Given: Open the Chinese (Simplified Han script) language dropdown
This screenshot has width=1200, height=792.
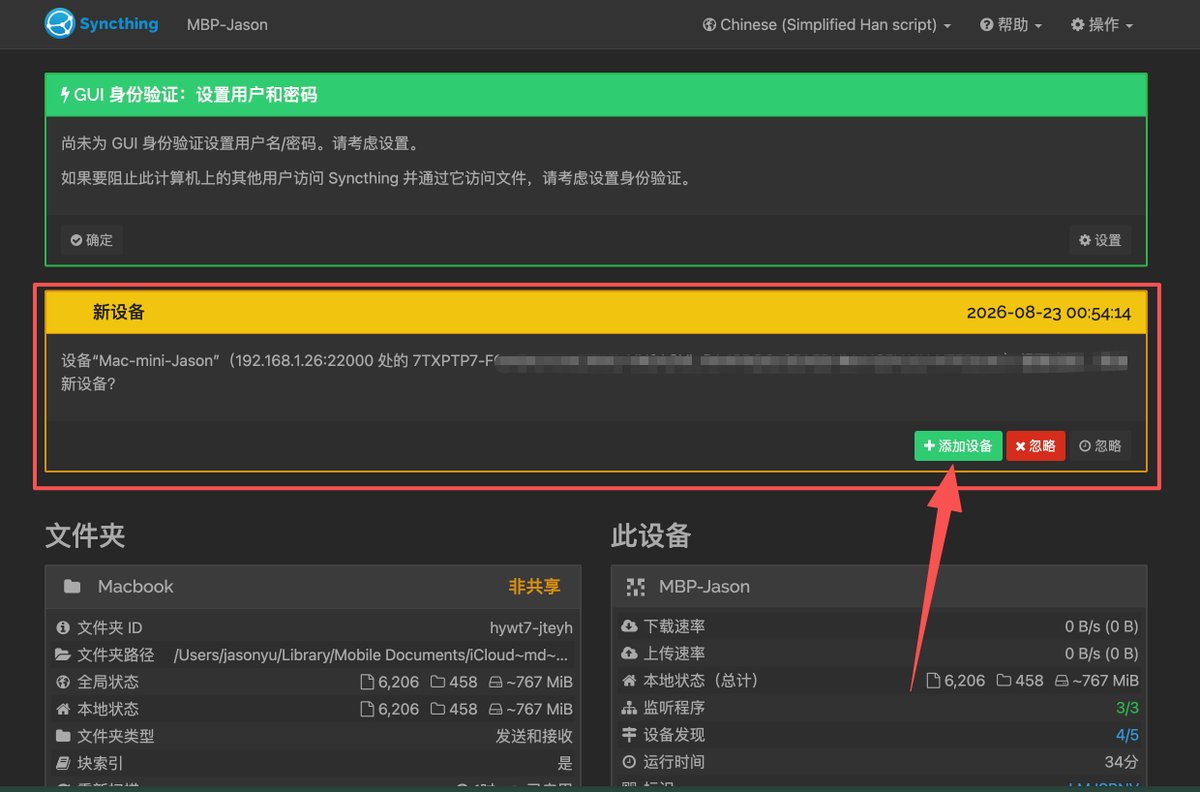Looking at the screenshot, I should [826, 24].
